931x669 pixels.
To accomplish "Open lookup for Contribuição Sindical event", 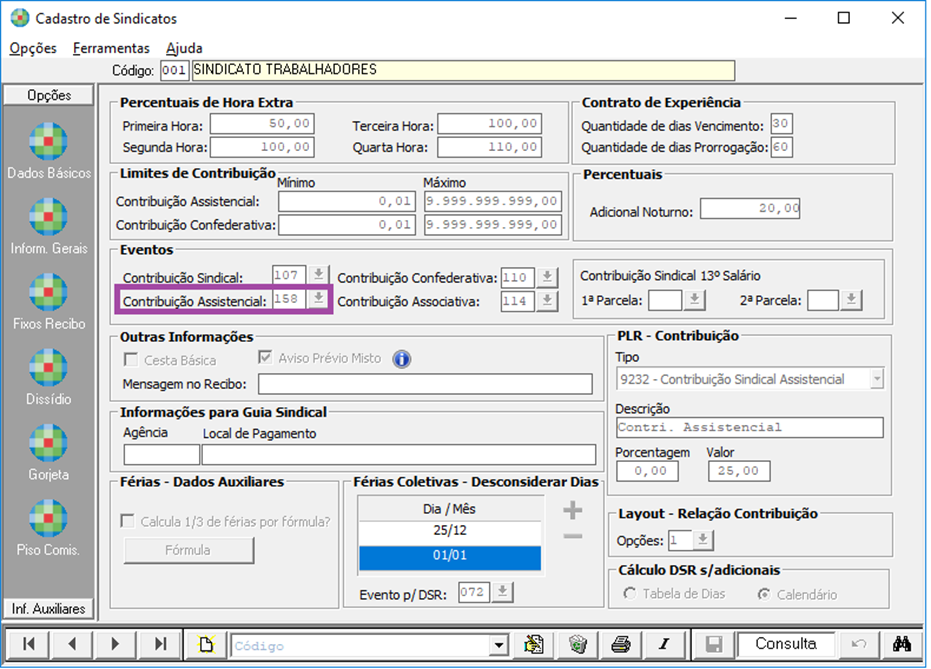I will pyautogui.click(x=318, y=275).
